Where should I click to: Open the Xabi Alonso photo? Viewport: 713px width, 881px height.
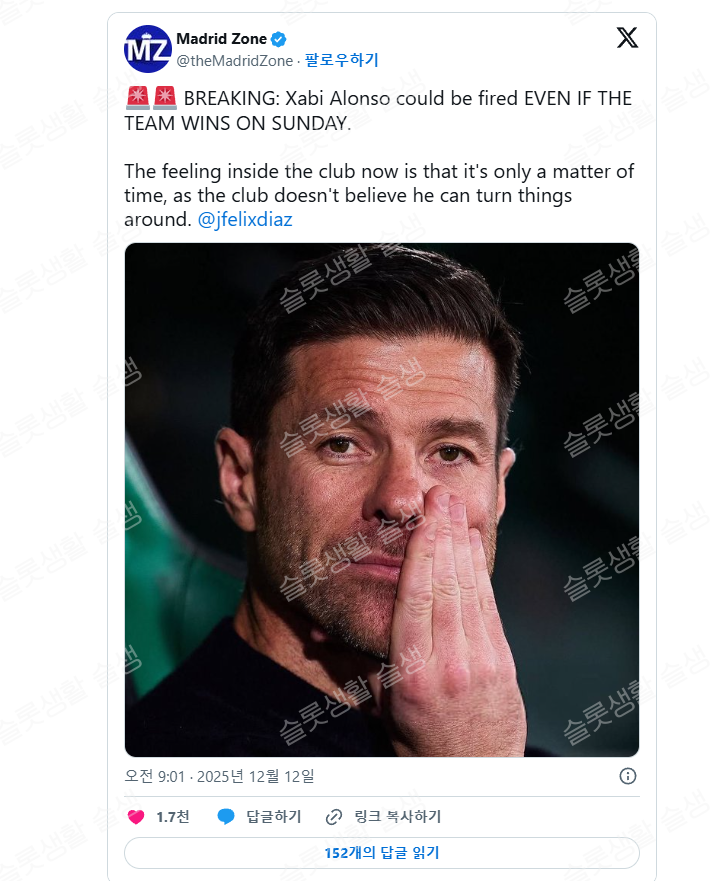[381, 499]
